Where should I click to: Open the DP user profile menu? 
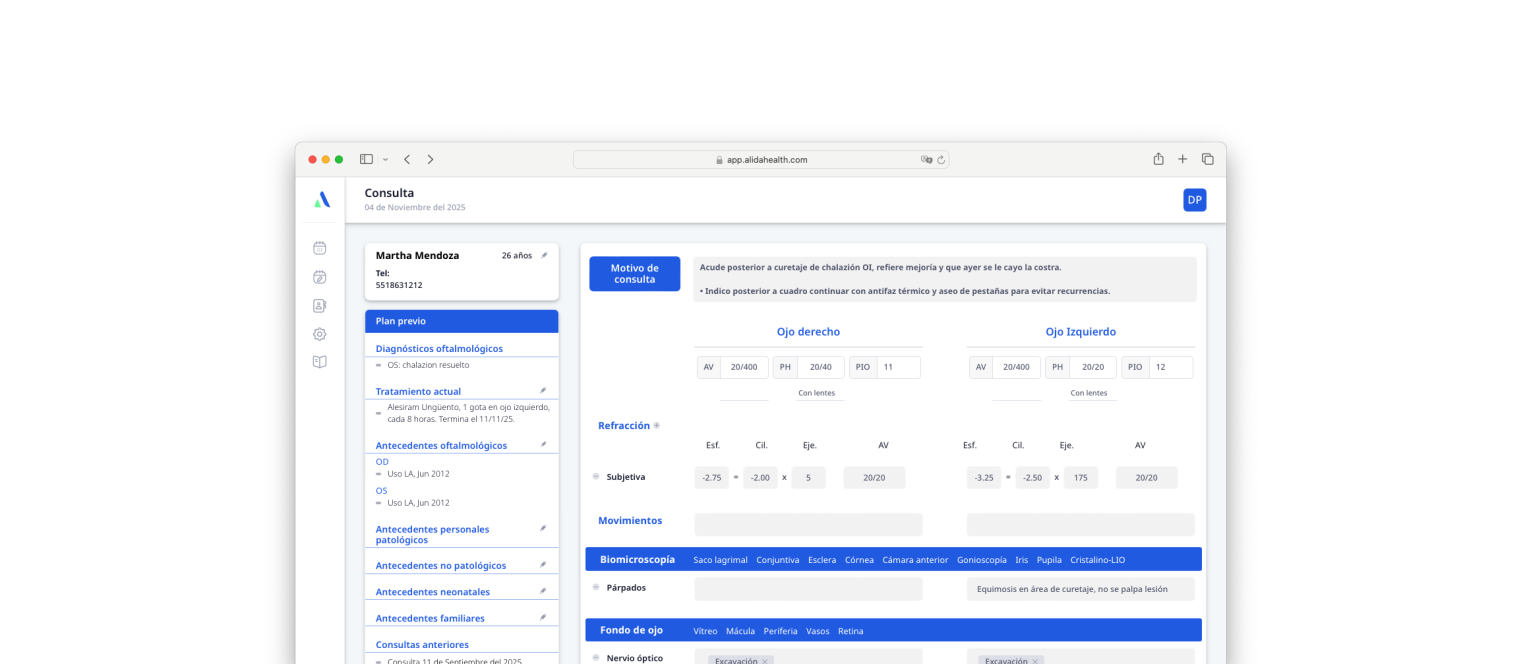coord(1194,200)
